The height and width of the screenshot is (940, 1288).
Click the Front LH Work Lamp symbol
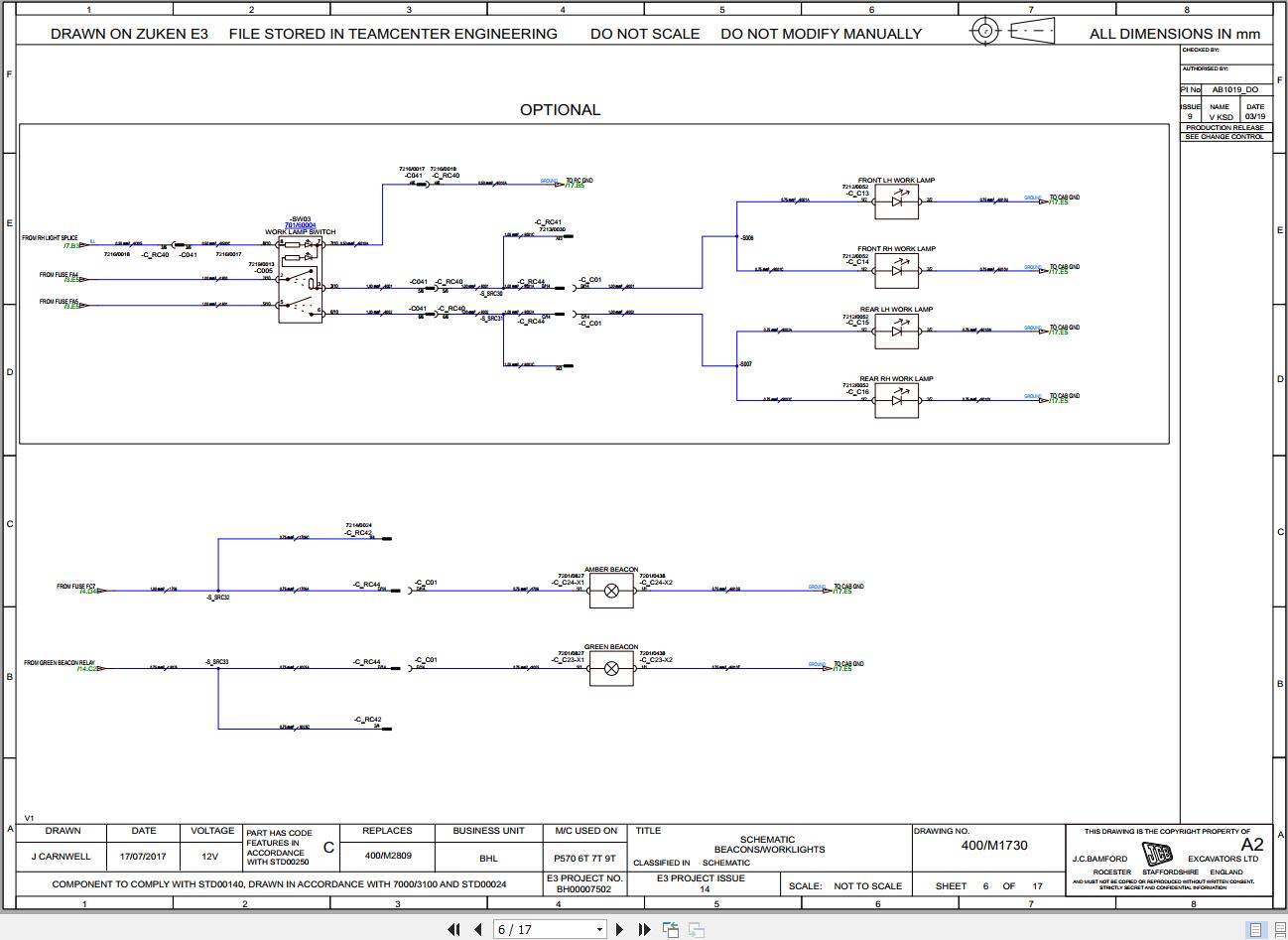point(896,201)
